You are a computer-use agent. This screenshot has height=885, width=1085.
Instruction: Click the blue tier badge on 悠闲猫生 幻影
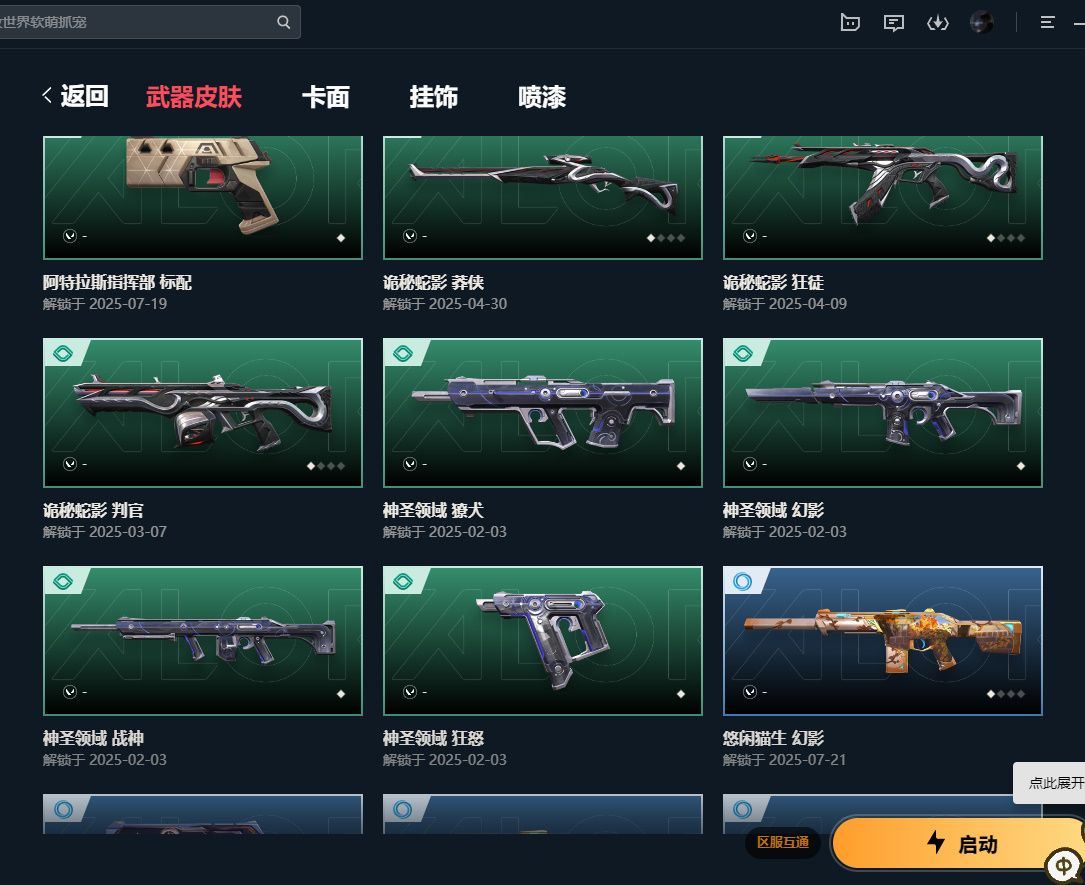coord(742,582)
